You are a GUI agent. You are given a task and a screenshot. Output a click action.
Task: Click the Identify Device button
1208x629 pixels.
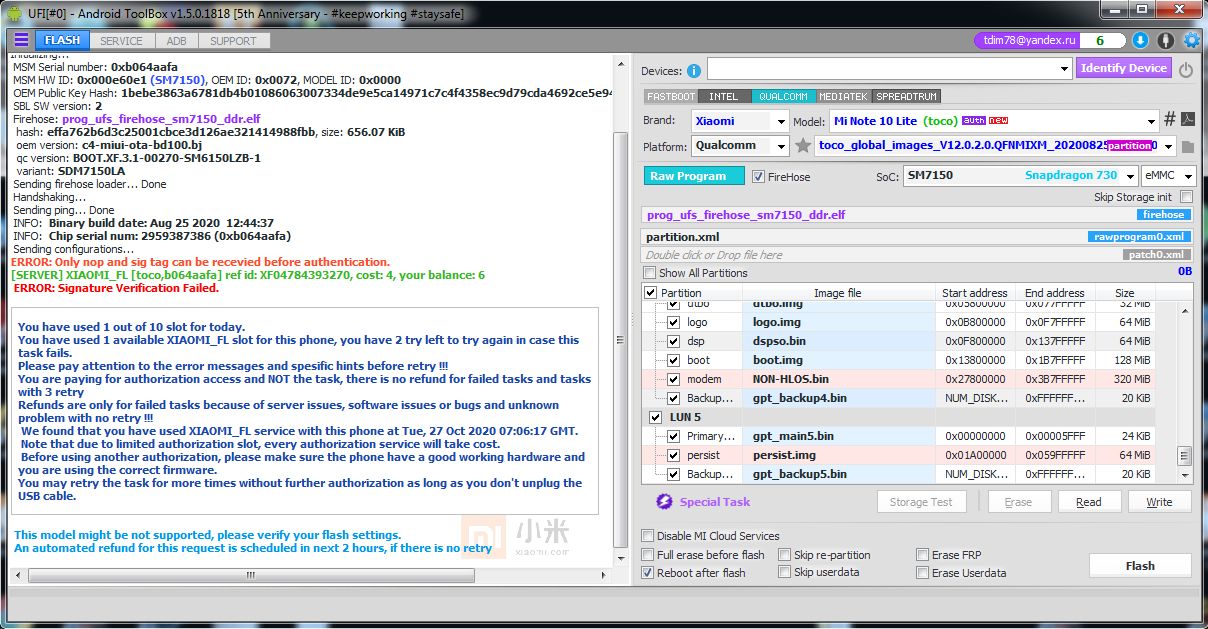pos(1124,69)
